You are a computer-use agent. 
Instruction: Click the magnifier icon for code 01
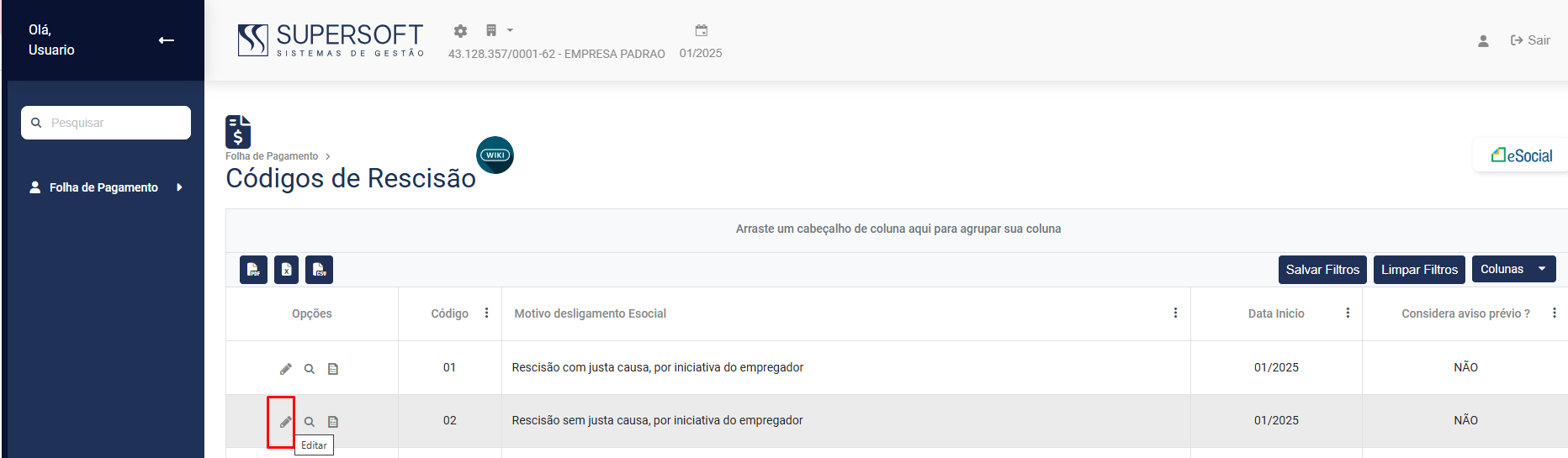click(x=310, y=369)
